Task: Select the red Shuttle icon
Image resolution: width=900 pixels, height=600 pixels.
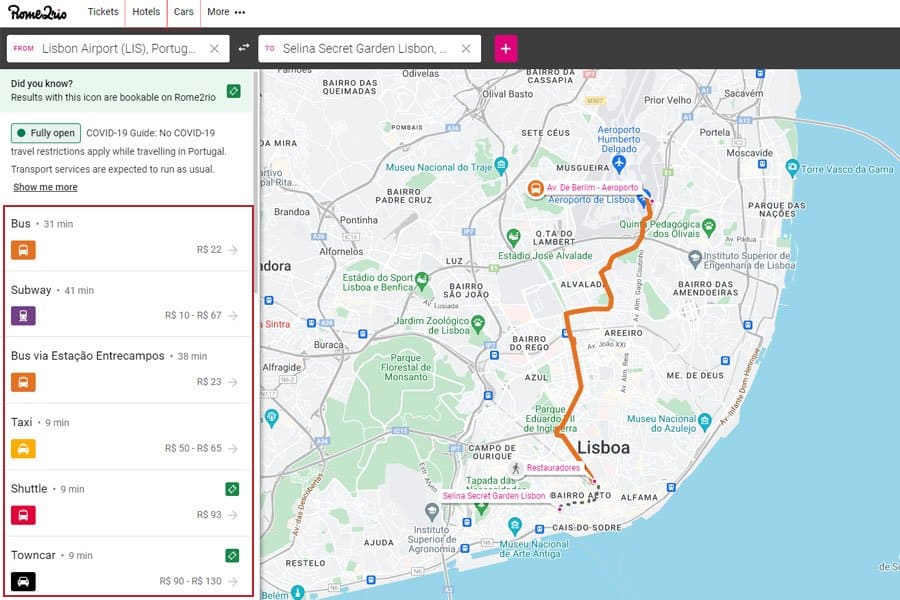Action: pos(23,515)
